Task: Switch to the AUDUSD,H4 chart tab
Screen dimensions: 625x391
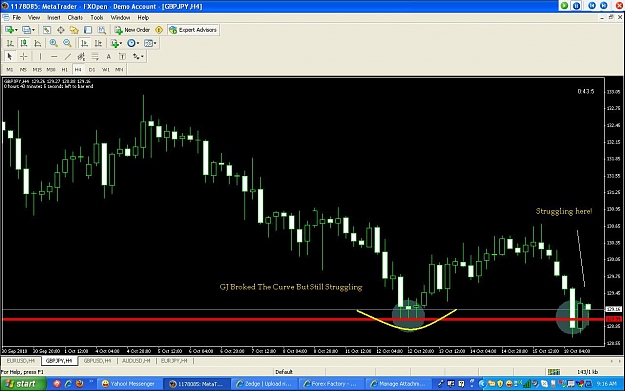Action: pos(136,361)
